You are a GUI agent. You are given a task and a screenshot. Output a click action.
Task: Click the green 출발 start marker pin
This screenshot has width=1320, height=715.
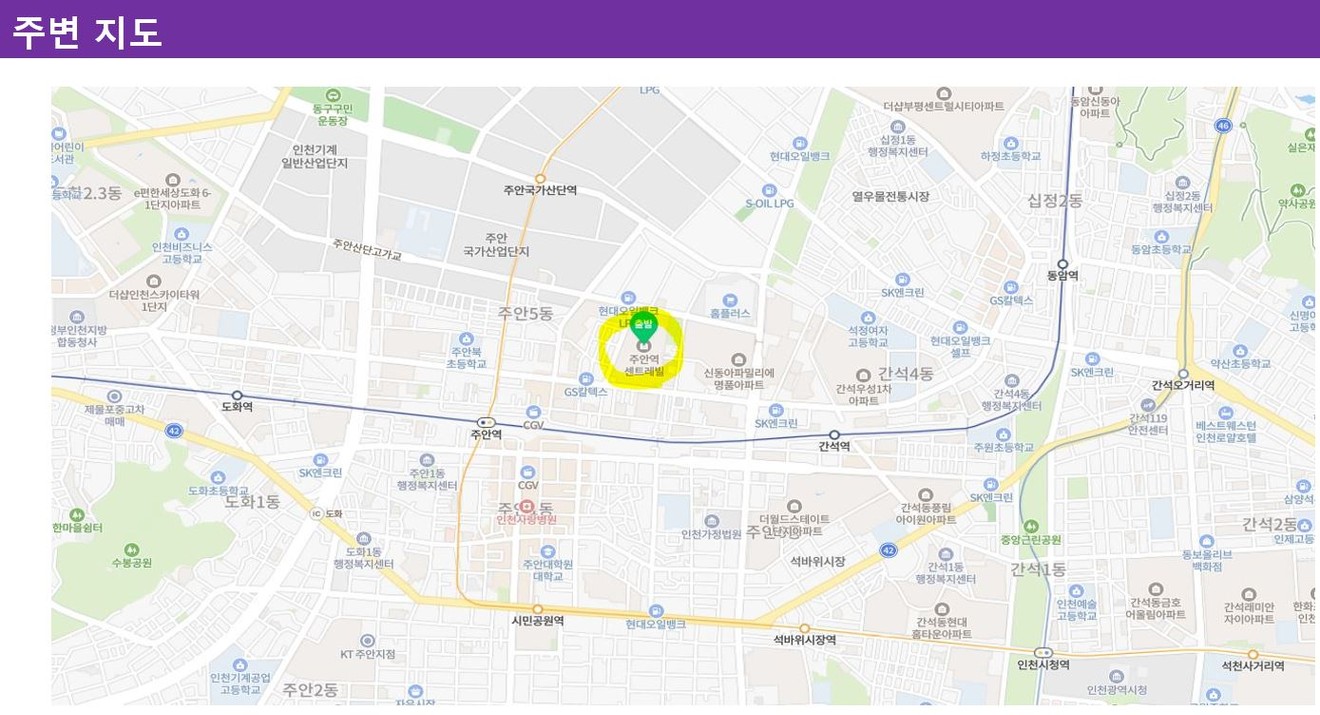coord(642,324)
